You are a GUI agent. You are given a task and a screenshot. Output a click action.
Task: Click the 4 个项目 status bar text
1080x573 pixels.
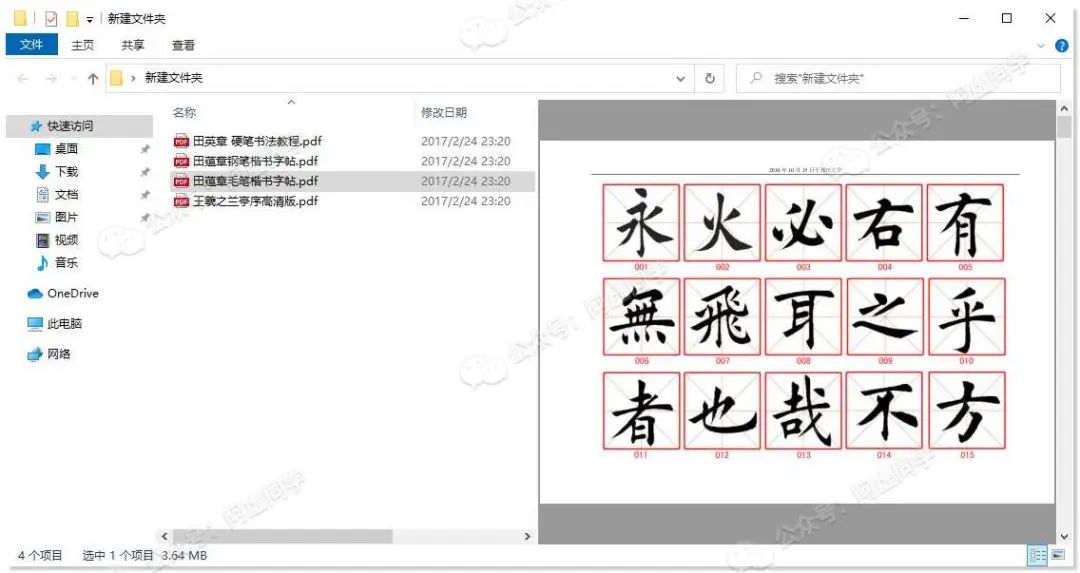(40, 555)
